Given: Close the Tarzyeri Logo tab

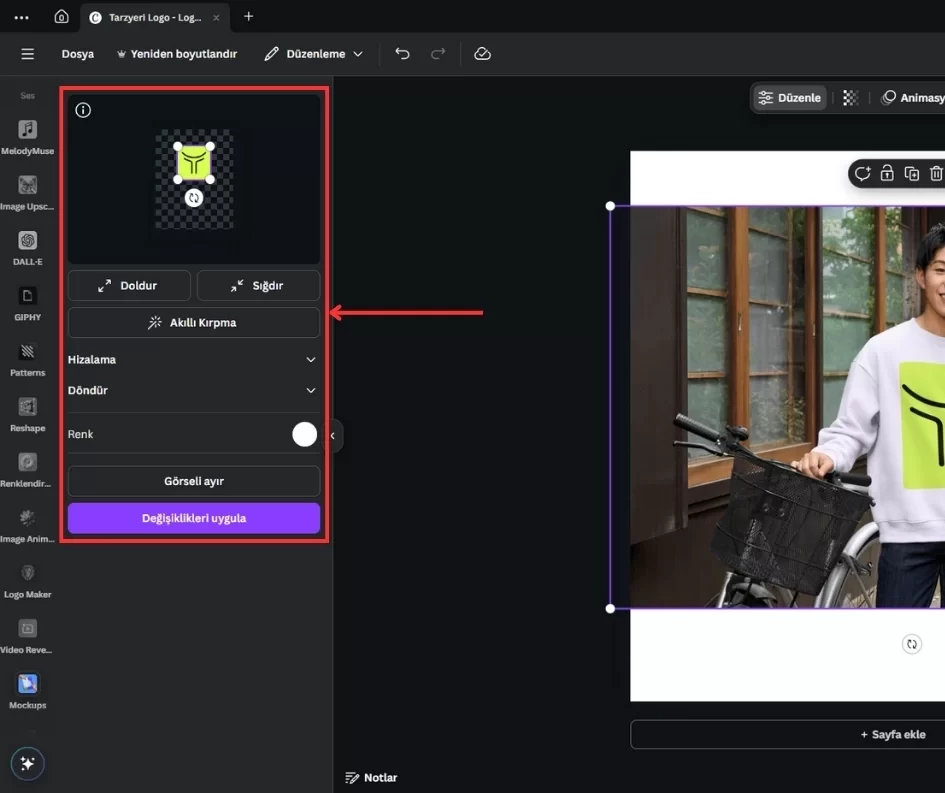Looking at the screenshot, I should click(216, 17).
